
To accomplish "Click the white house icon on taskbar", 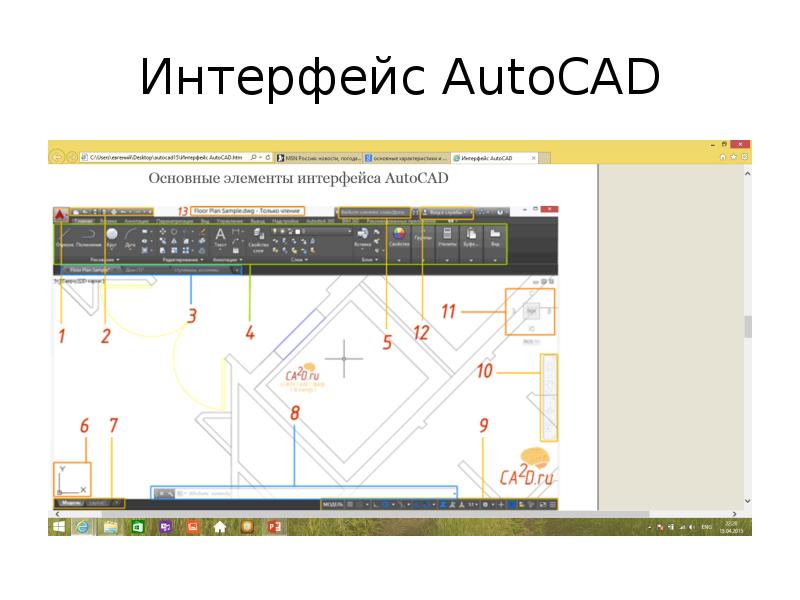I will tap(219, 527).
